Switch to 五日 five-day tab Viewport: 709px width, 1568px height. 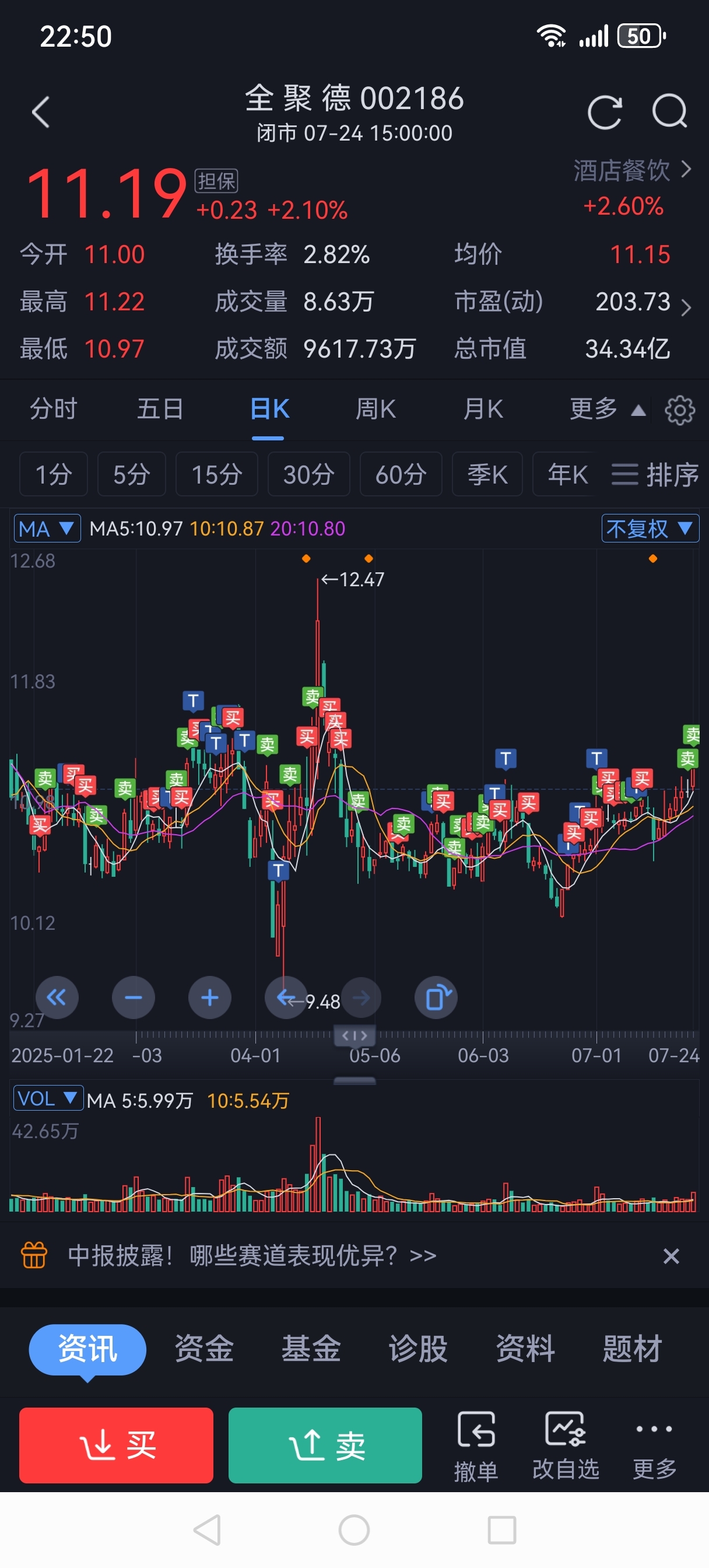pyautogui.click(x=160, y=409)
